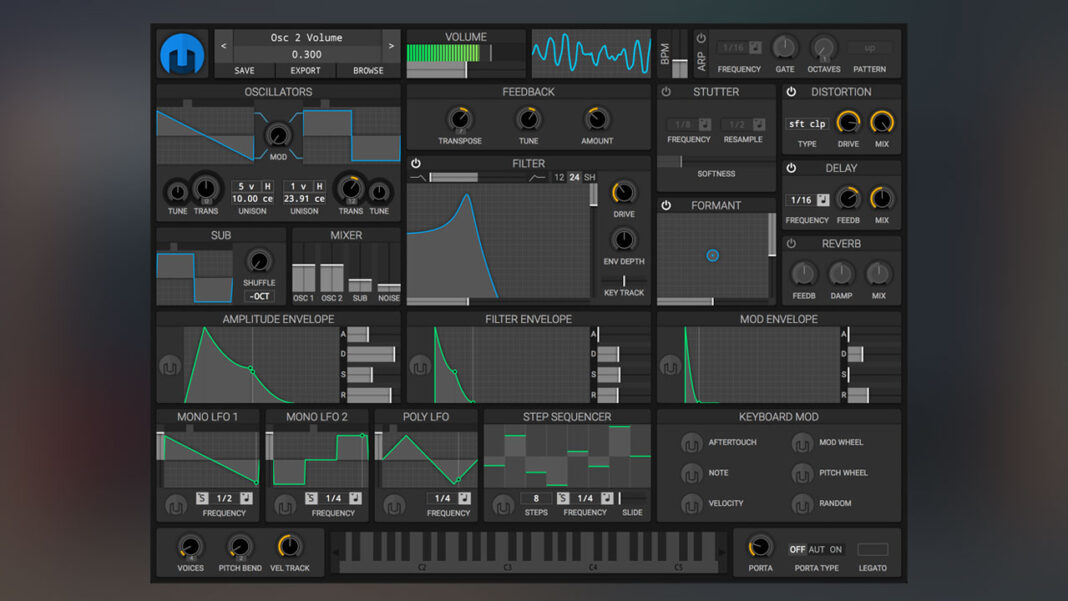Select the Aftertouch modulation source icon
Screen dimensions: 1068x601
tap(691, 443)
